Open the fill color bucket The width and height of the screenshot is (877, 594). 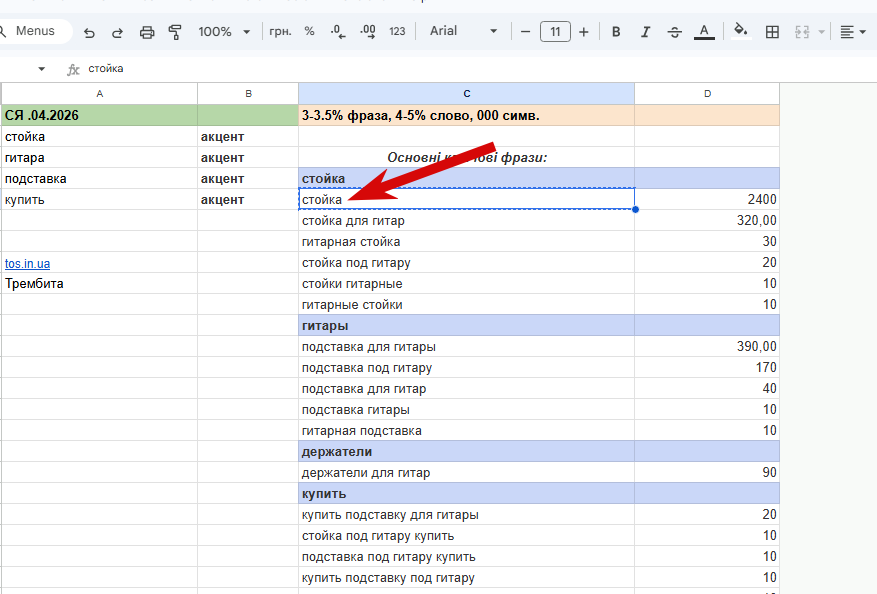click(x=741, y=31)
